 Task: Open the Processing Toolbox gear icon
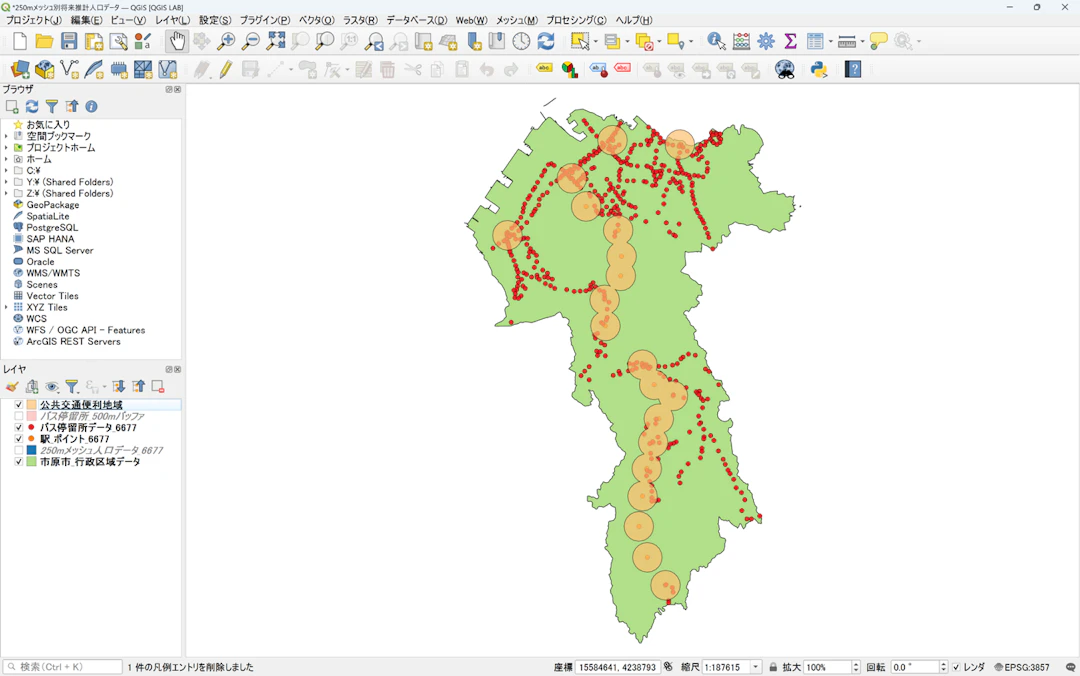[766, 41]
